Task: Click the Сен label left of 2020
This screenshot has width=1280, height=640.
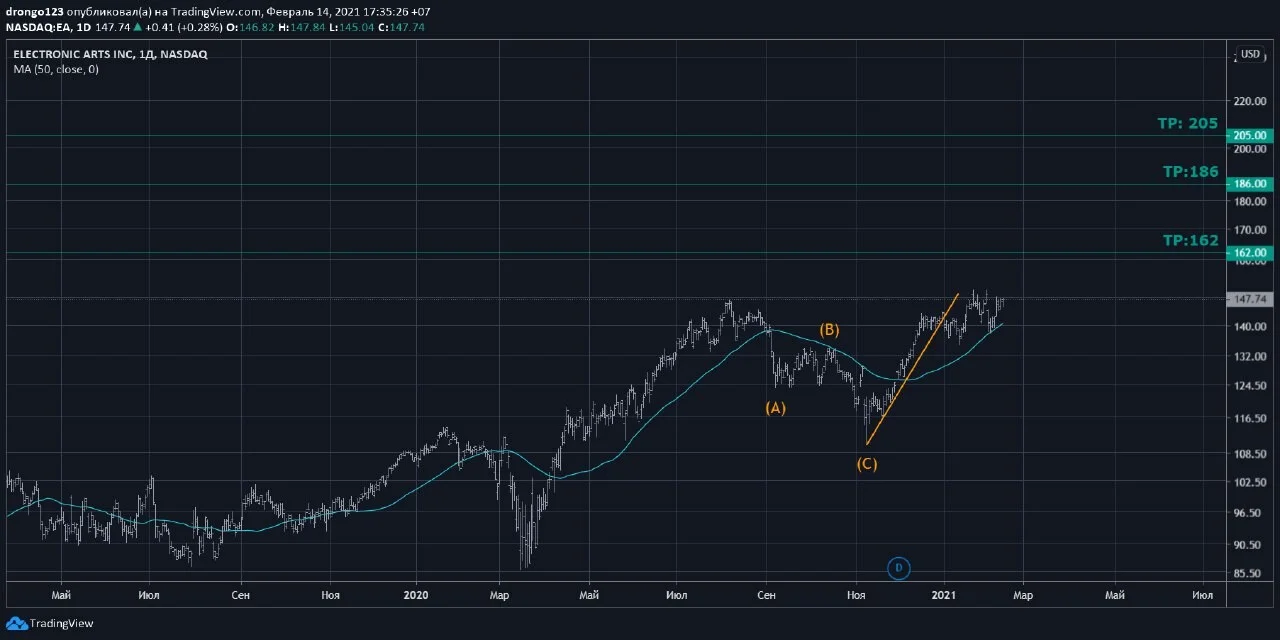Action: (x=240, y=595)
